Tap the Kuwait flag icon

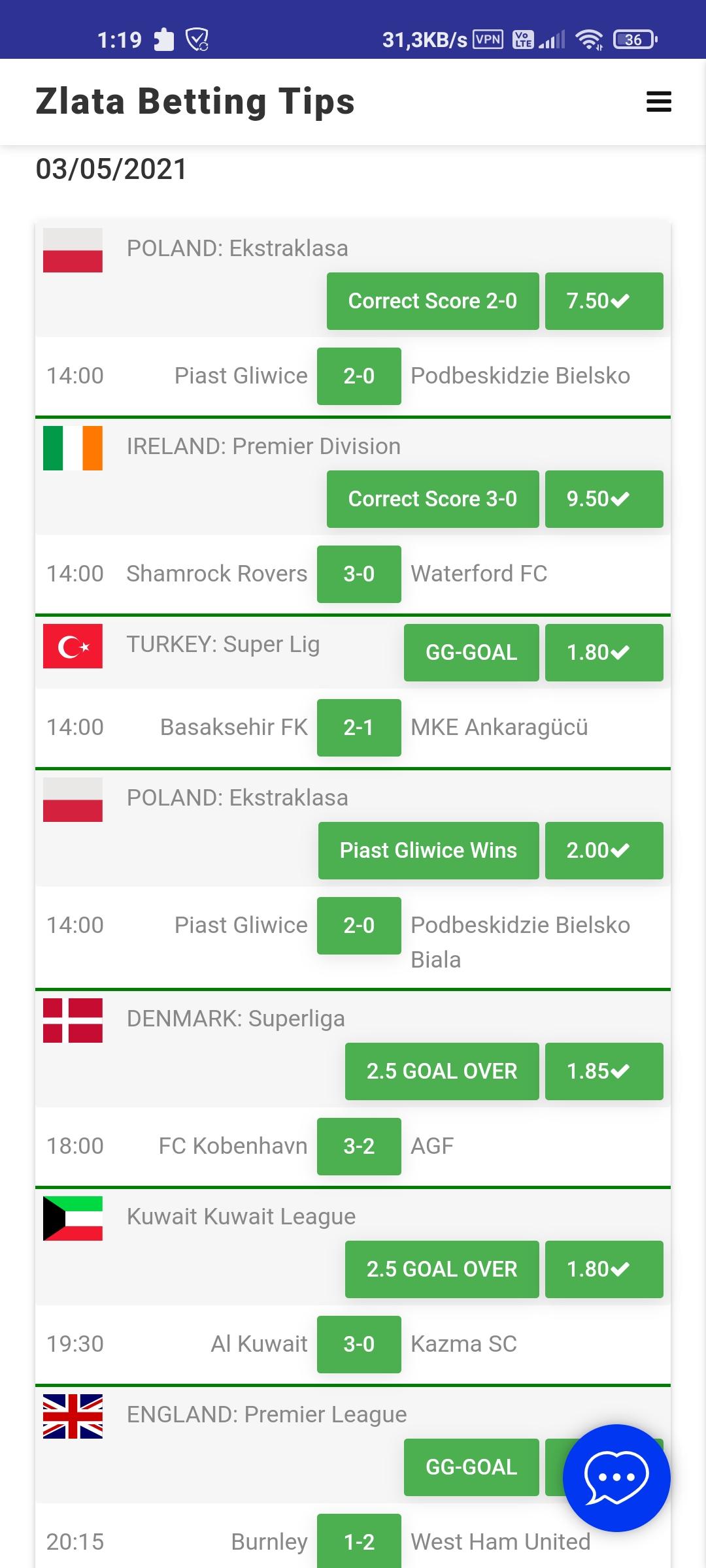[73, 1218]
